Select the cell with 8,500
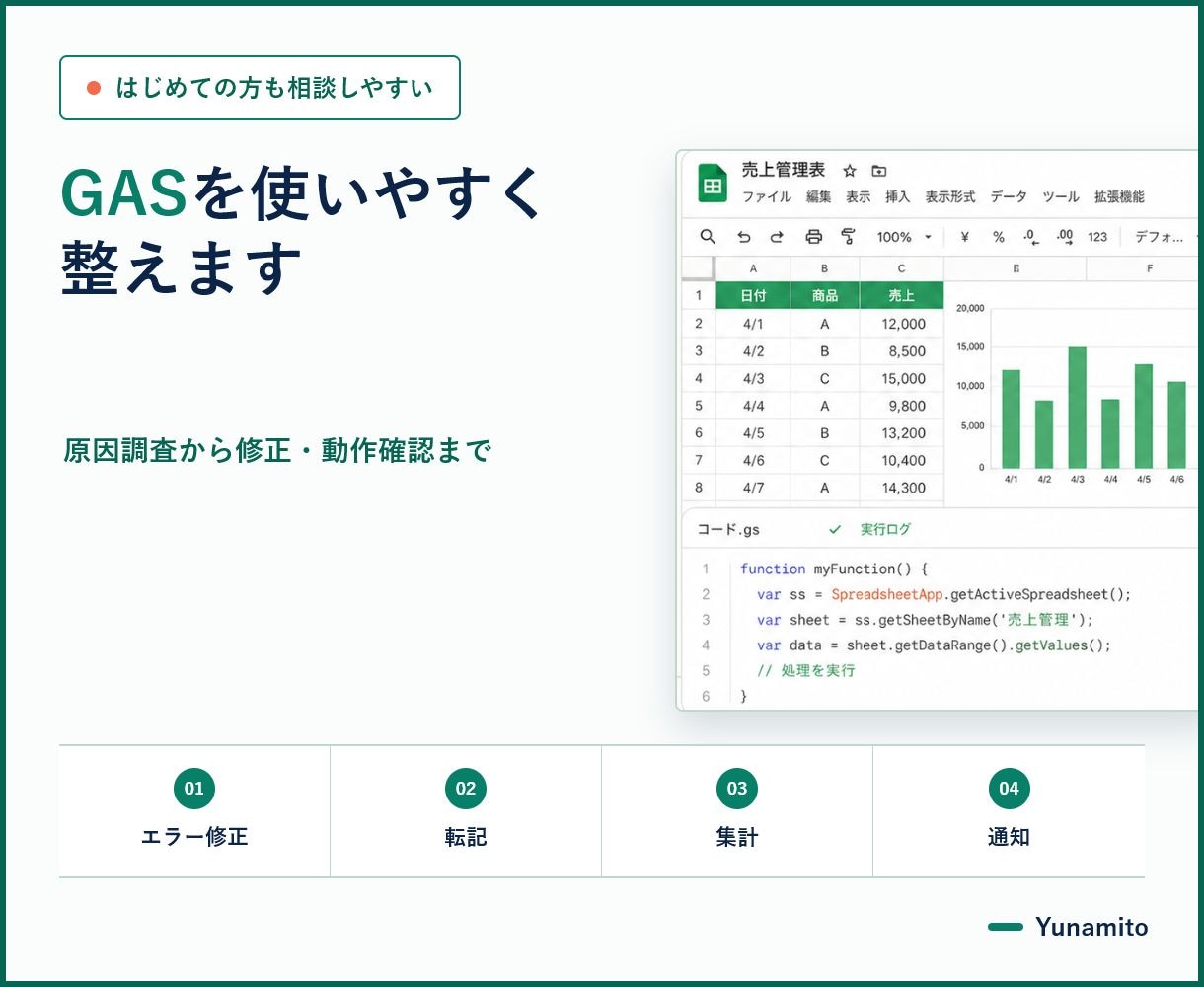Screen dimensions: 1204x987 [901, 350]
